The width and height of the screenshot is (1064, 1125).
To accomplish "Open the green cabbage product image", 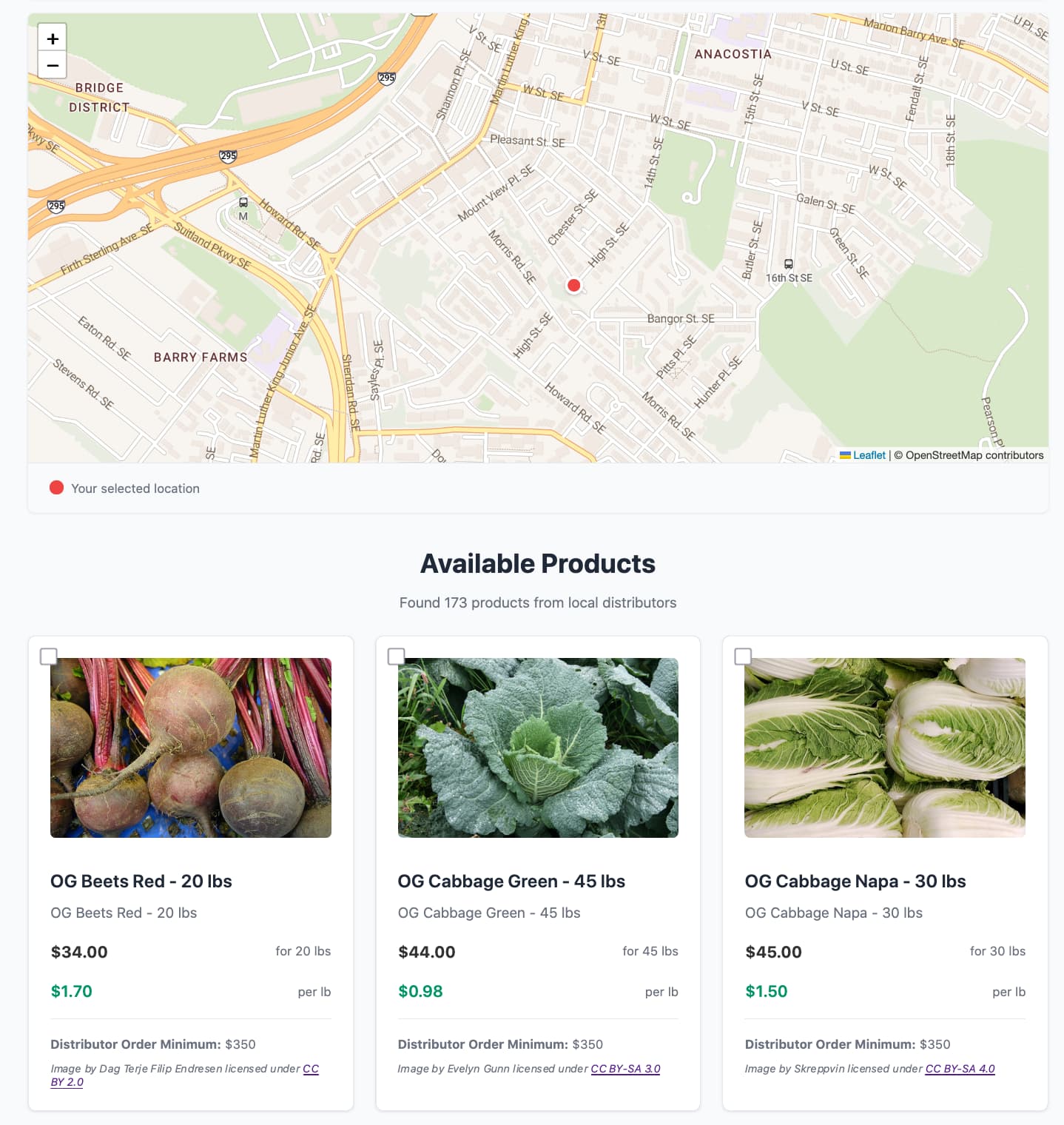I will pyautogui.click(x=538, y=748).
